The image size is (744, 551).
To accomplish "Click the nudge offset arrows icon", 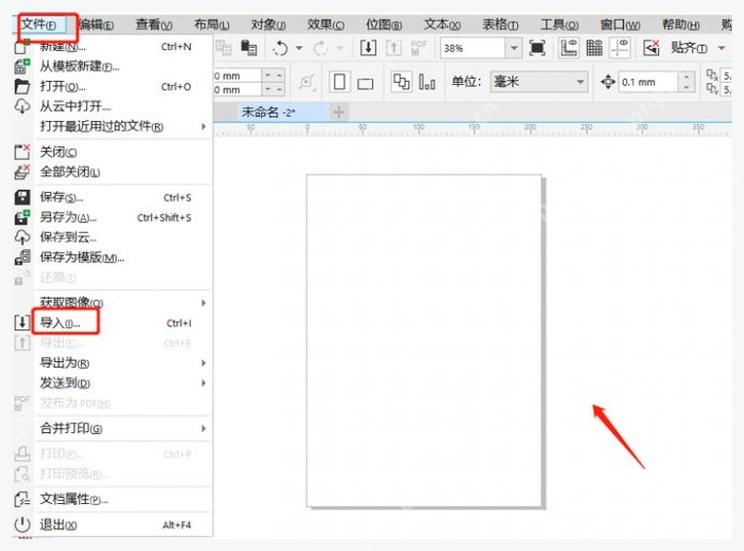I will (608, 82).
